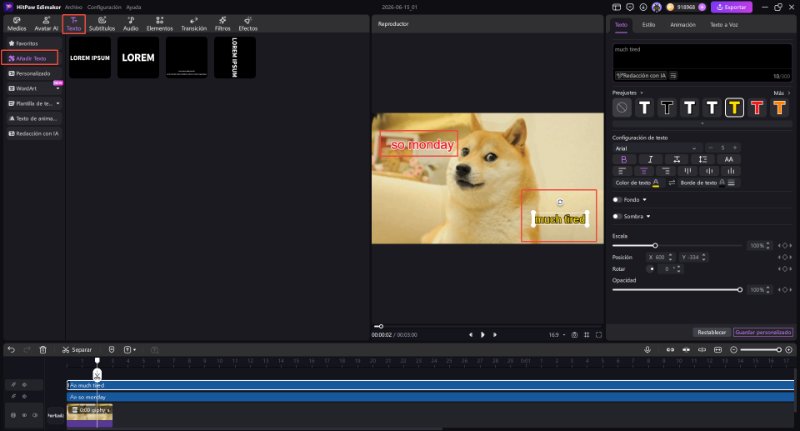
Task: Align text to center
Action: pyautogui.click(x=644, y=171)
